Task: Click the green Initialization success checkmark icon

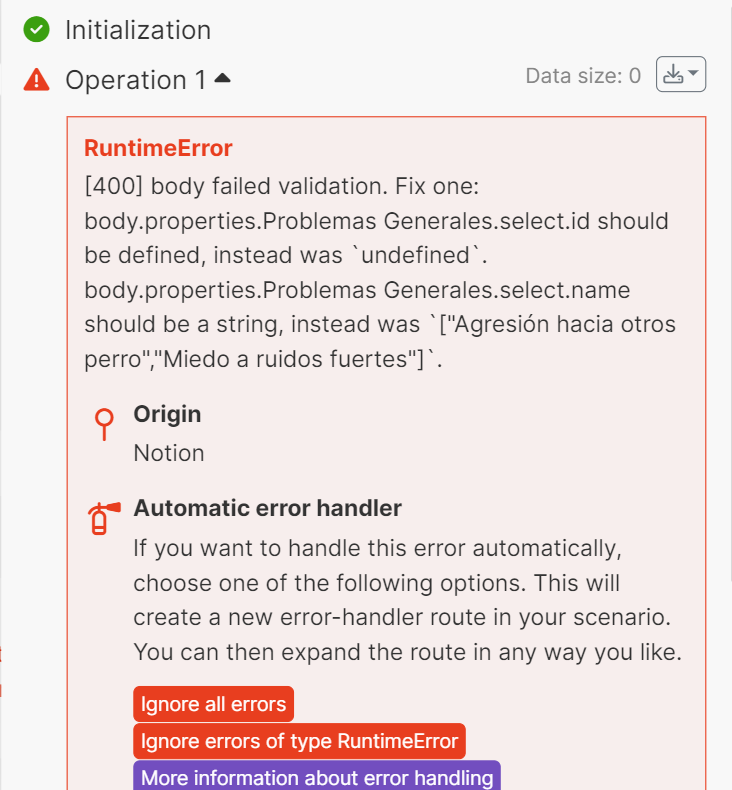Action: [37, 30]
